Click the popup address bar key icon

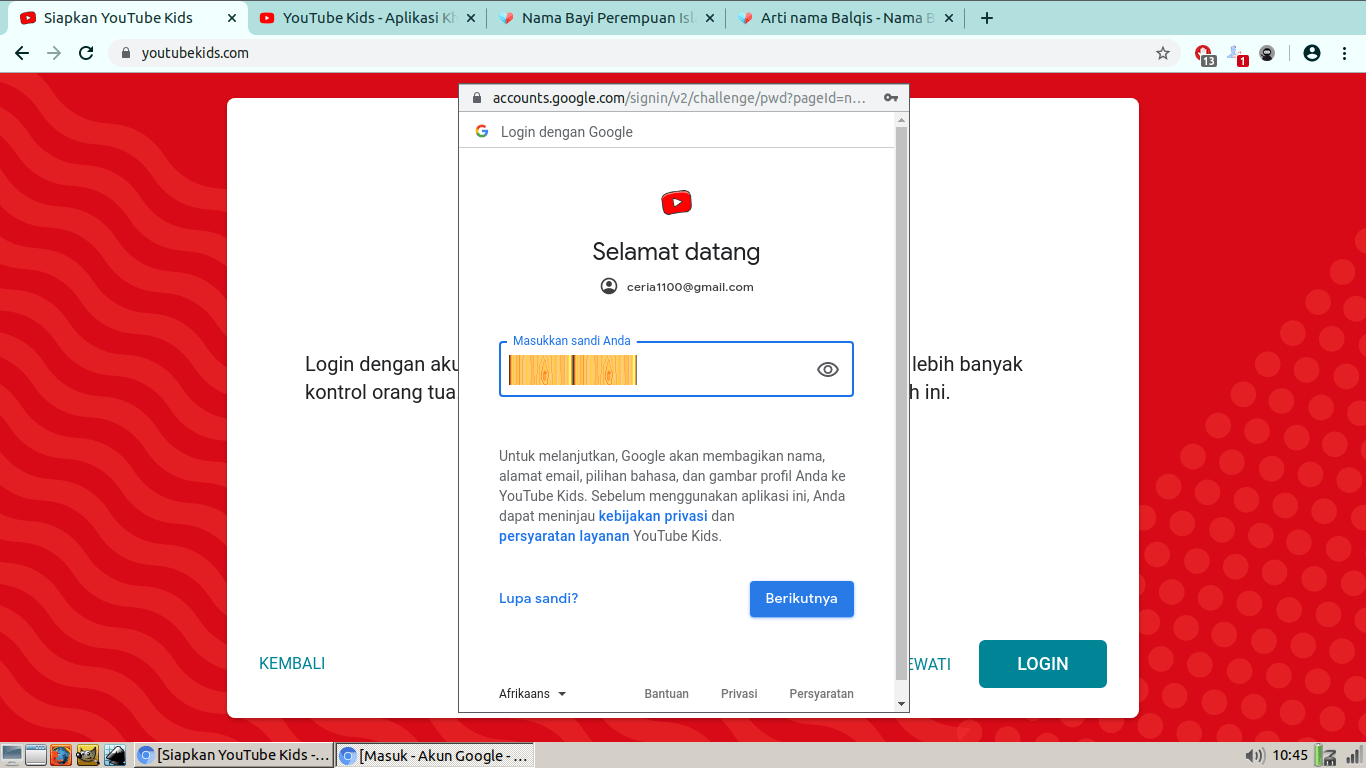pos(890,98)
